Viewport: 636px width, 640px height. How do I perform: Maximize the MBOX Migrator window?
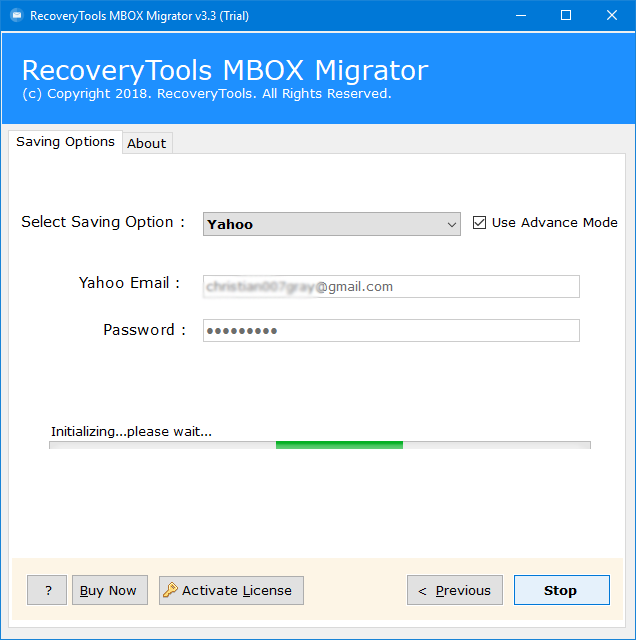click(566, 16)
